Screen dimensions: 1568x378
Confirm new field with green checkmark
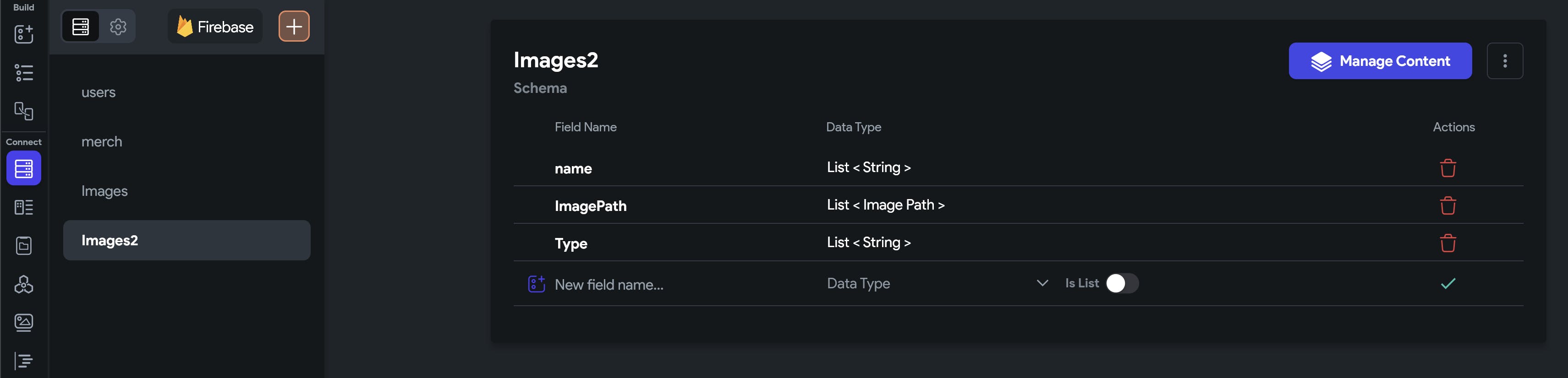pyautogui.click(x=1448, y=283)
